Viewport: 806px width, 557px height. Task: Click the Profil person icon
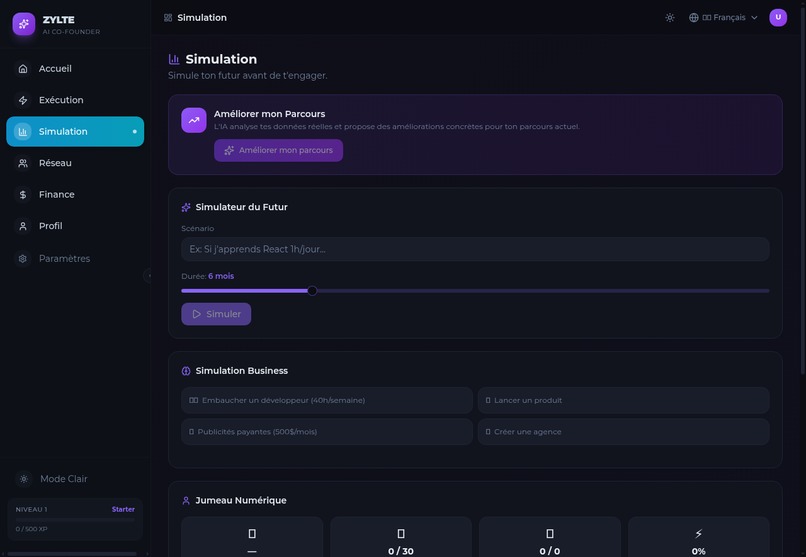click(x=23, y=226)
